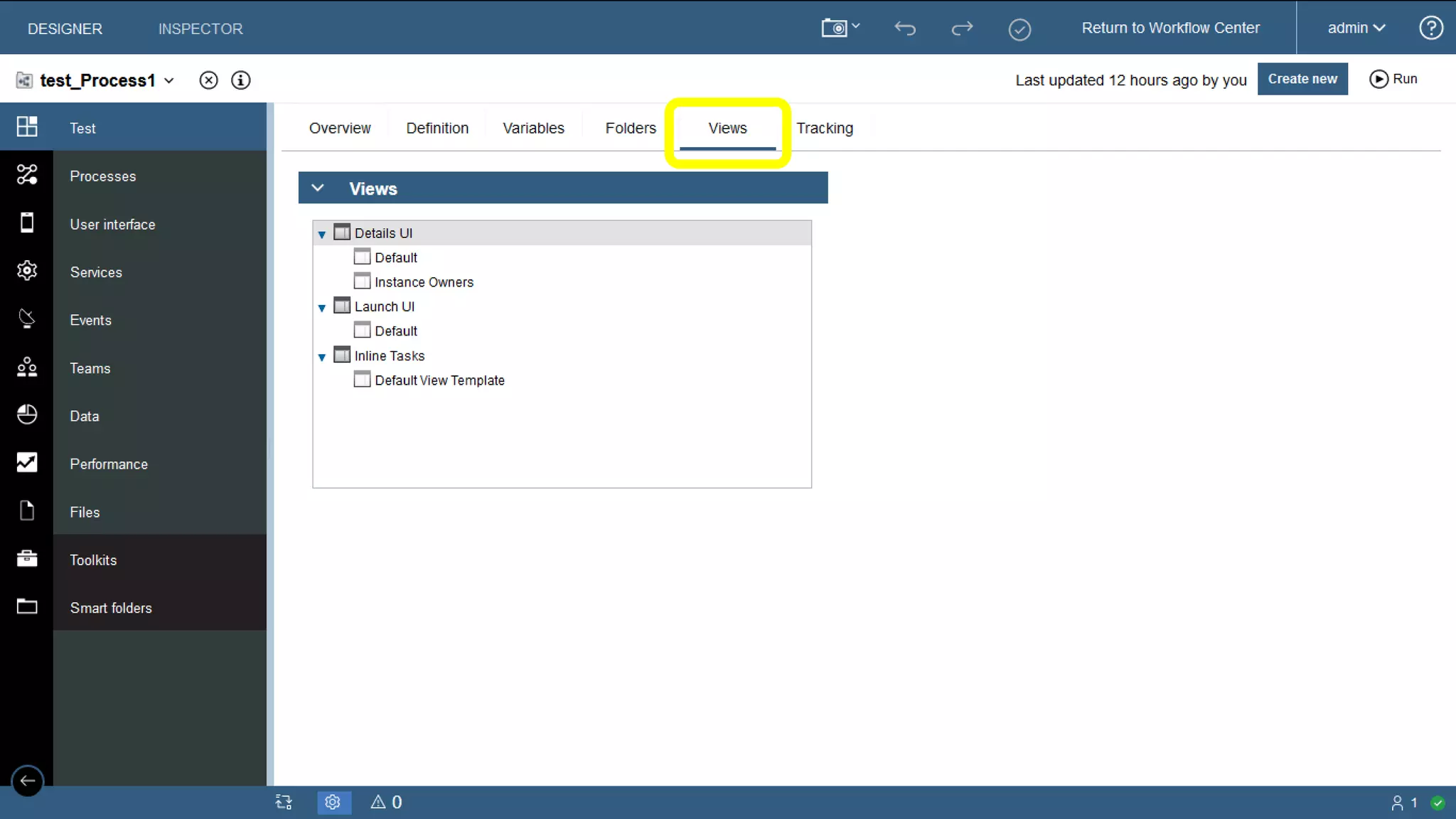Collapse the Details UI tree node

(322, 234)
